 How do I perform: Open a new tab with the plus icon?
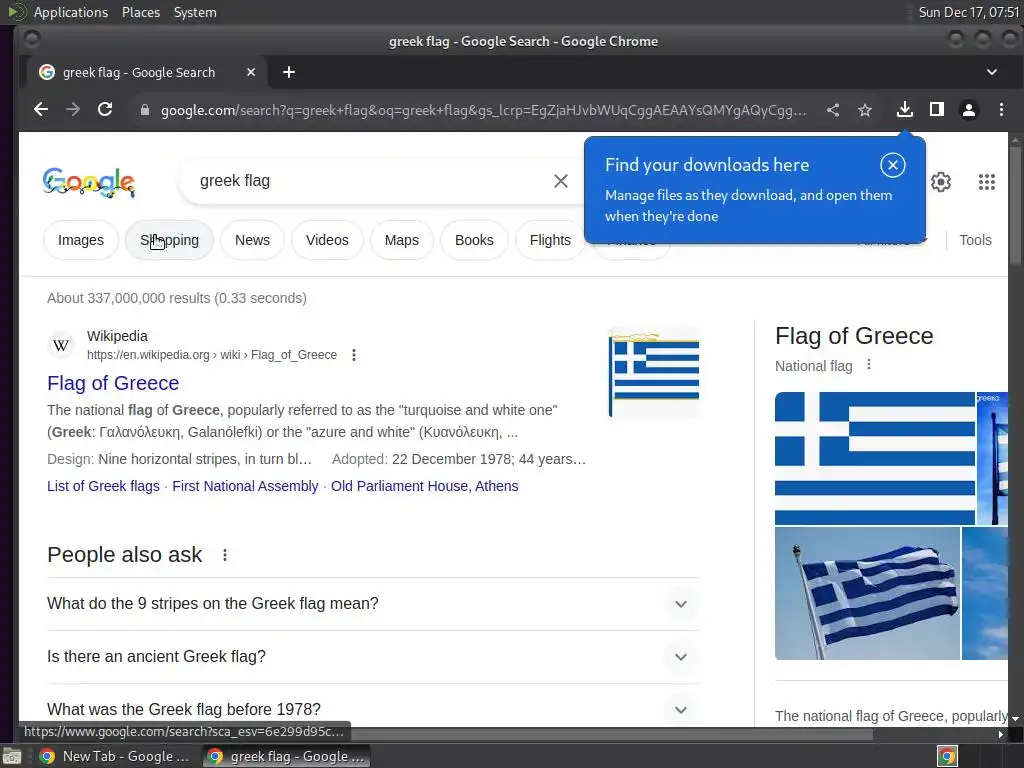coord(289,72)
